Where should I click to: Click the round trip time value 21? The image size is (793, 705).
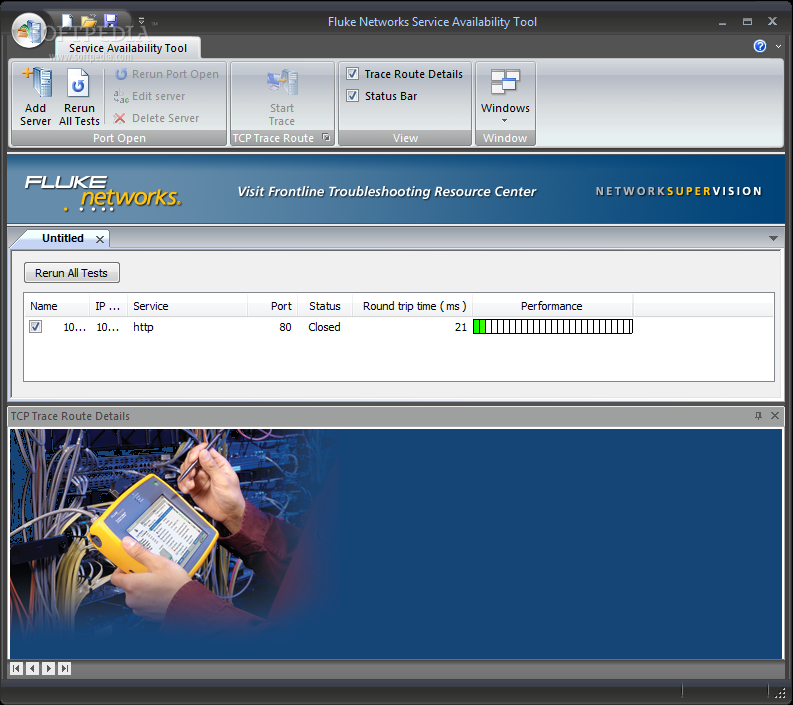[x=460, y=327]
